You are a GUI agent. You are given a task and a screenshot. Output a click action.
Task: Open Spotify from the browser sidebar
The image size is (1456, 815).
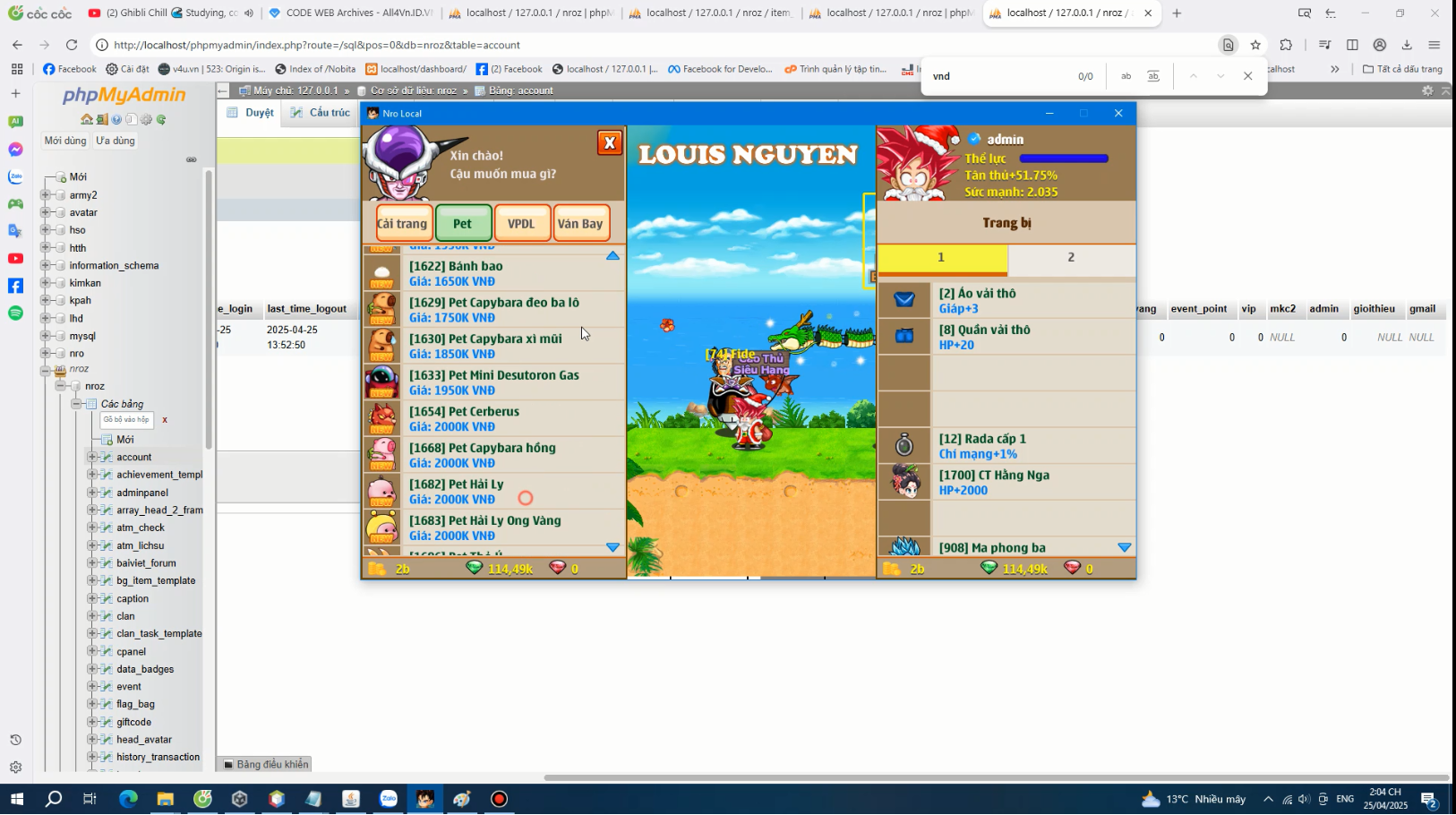[15, 313]
